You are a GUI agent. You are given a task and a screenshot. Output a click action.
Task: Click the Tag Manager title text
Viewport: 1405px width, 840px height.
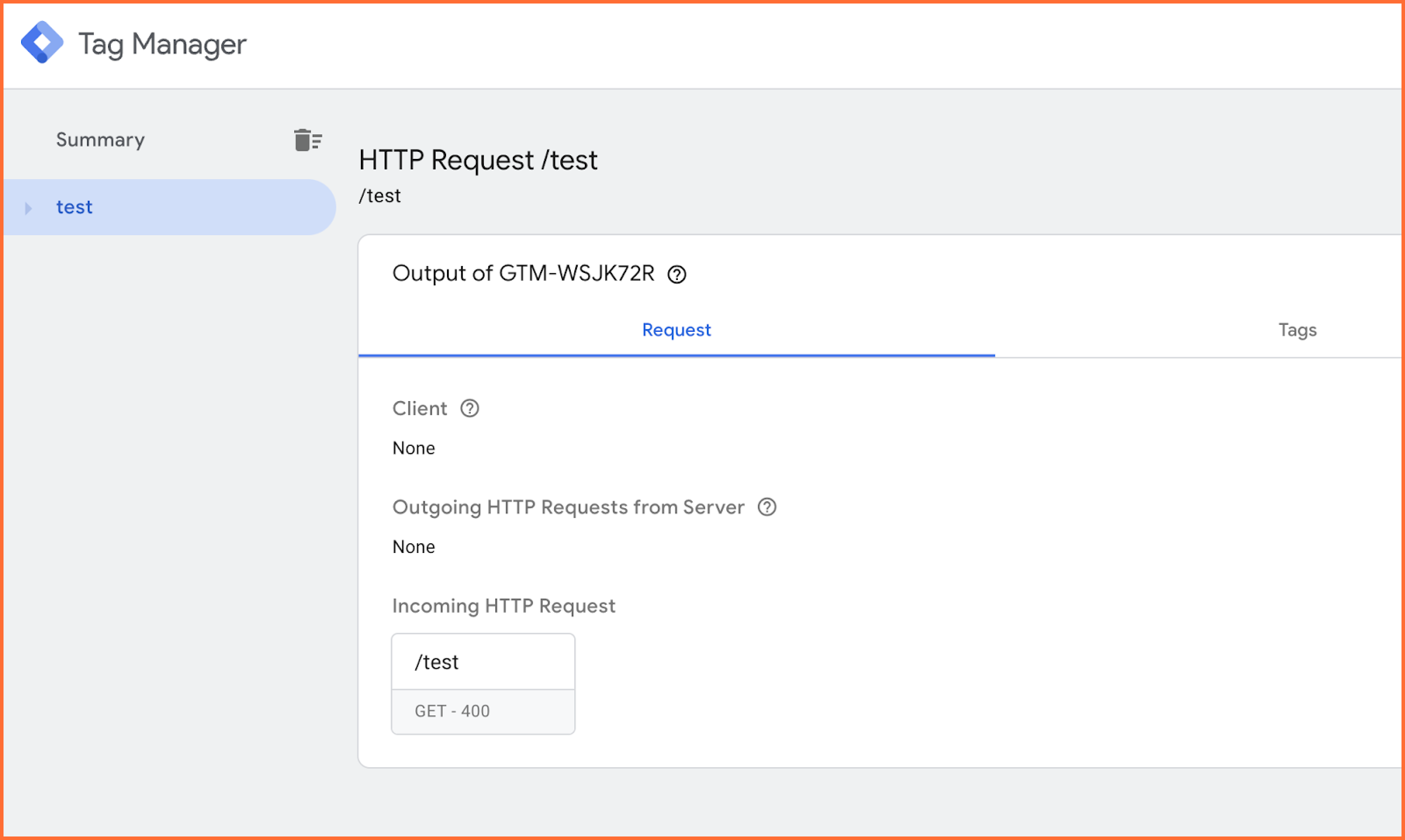[162, 44]
